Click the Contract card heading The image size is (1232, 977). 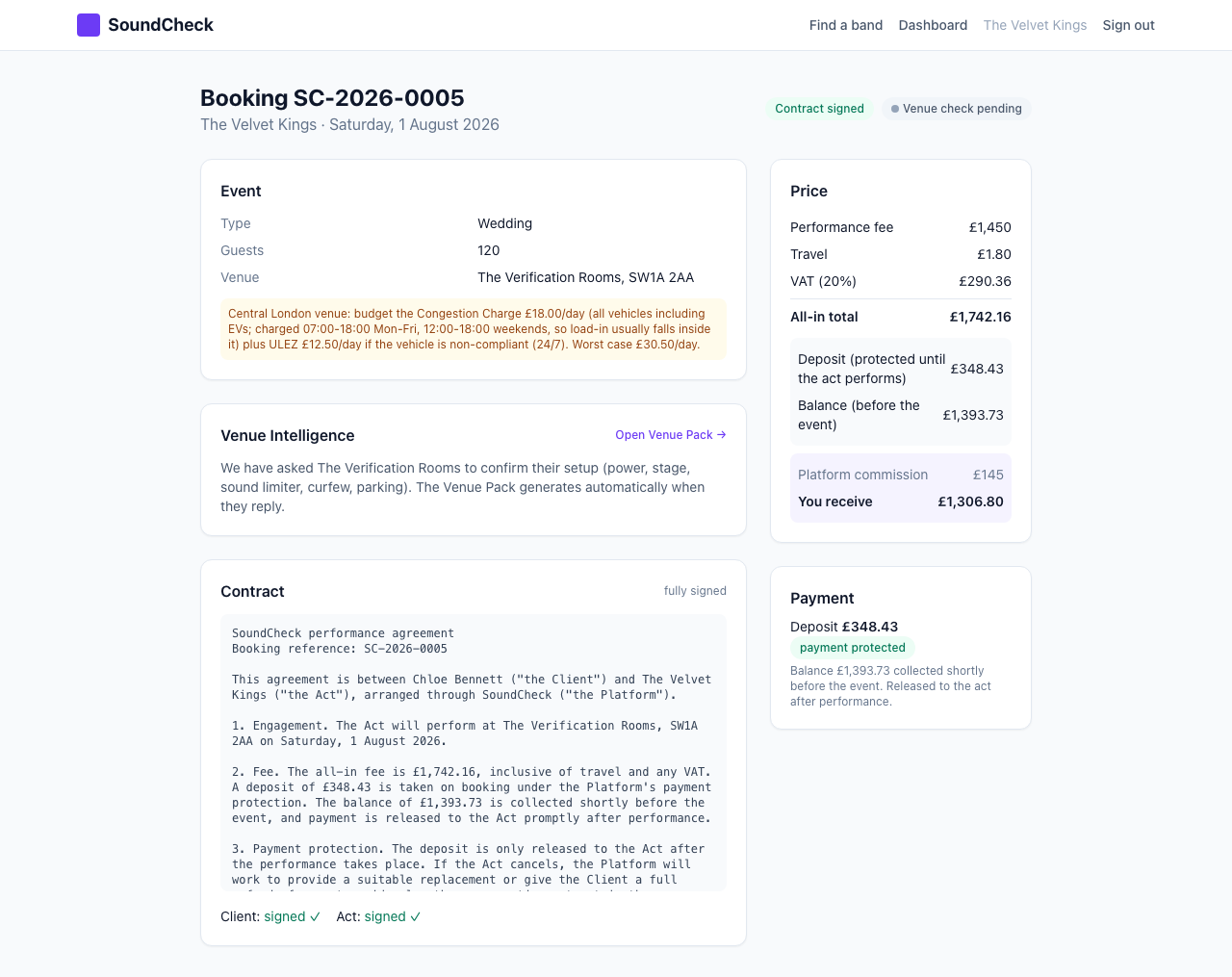[252, 591]
